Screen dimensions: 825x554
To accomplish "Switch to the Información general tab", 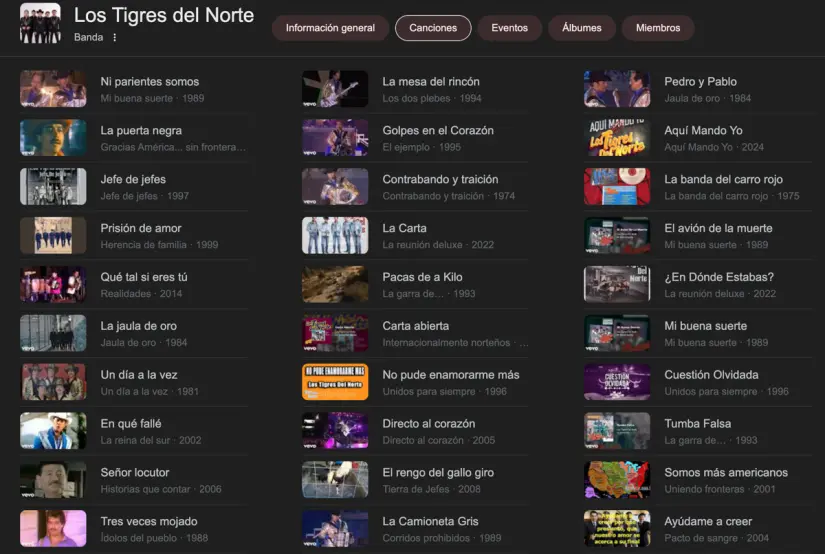I will click(330, 28).
